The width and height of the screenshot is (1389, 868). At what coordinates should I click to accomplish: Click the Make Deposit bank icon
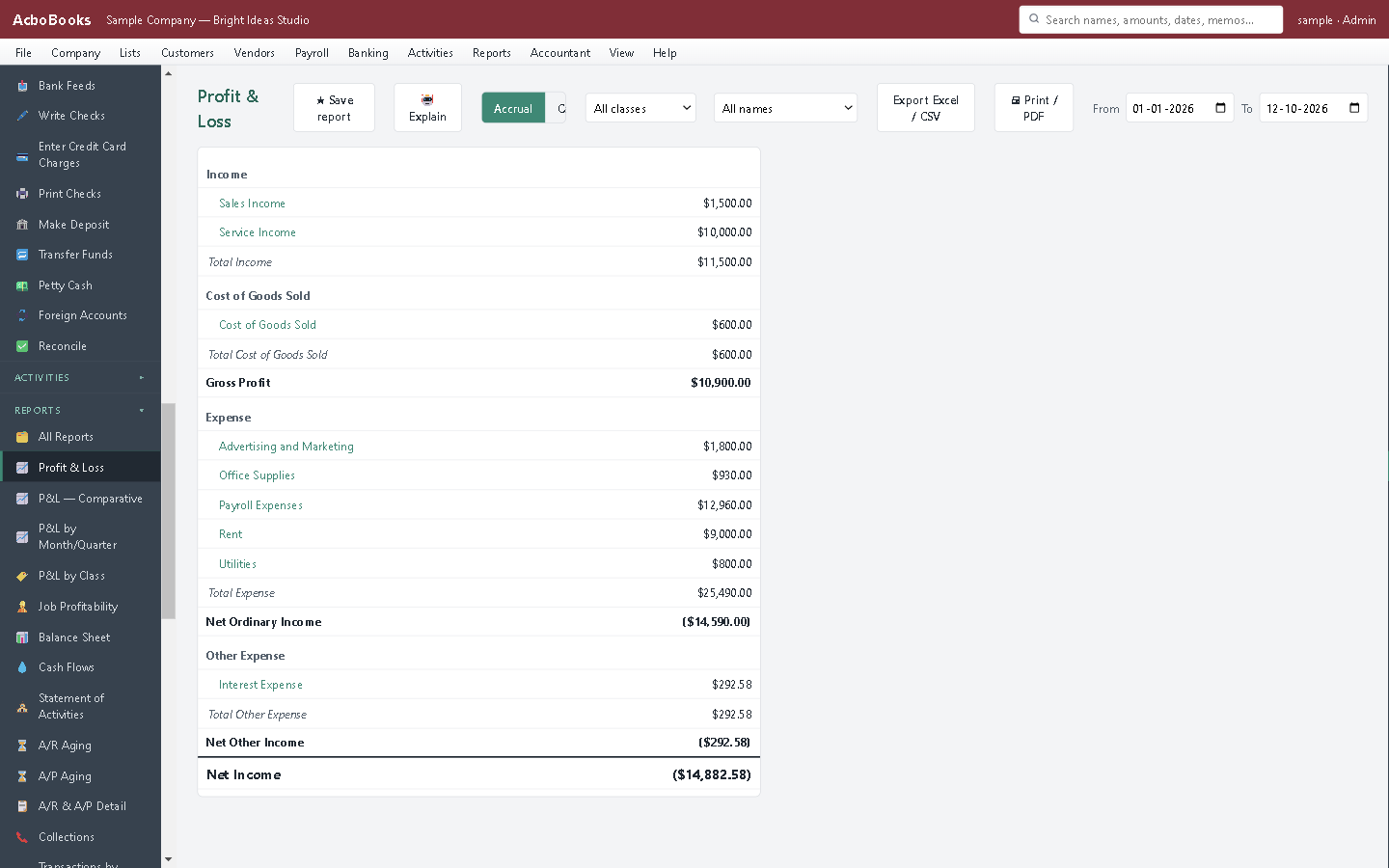[x=22, y=225]
